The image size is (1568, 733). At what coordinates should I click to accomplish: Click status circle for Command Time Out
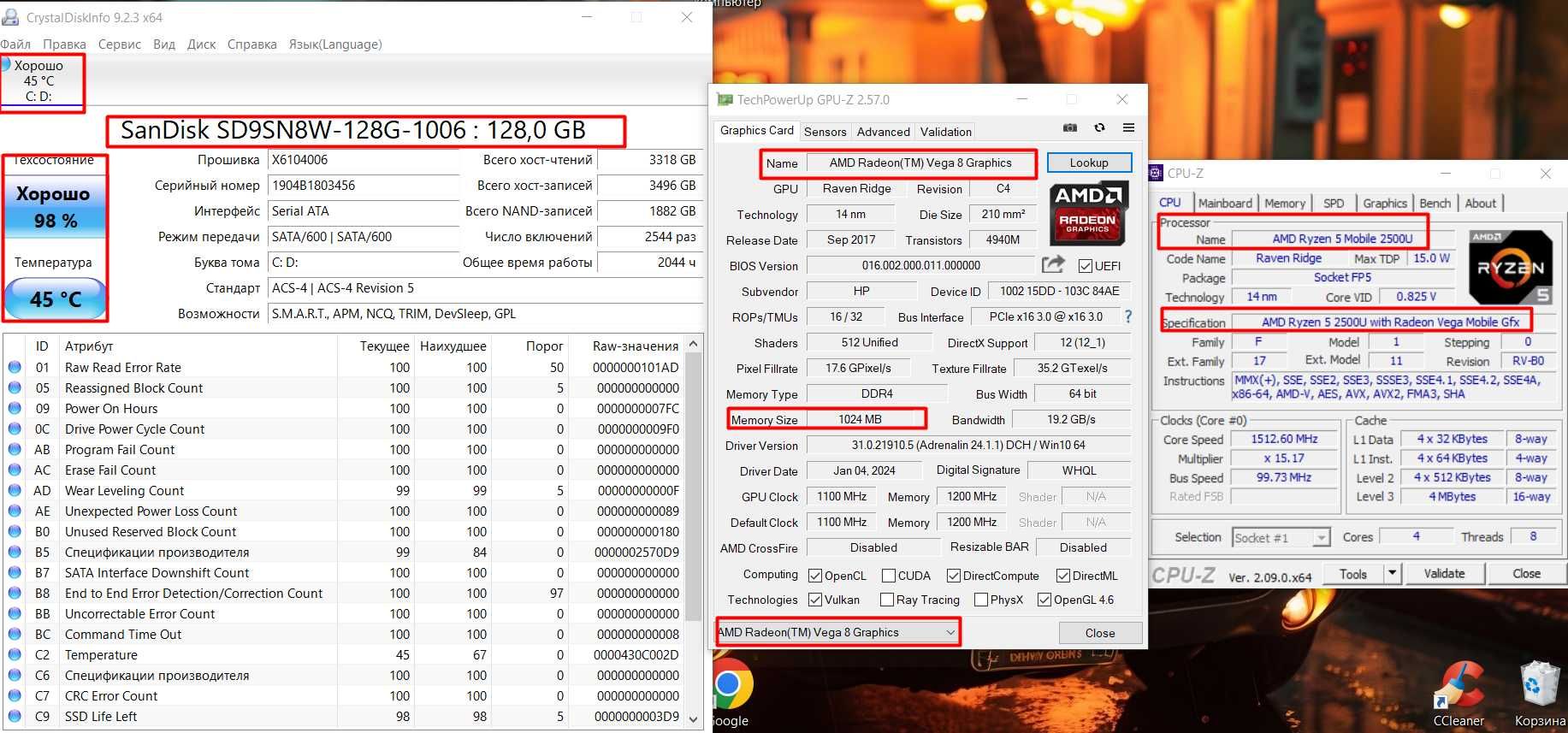pyautogui.click(x=15, y=634)
